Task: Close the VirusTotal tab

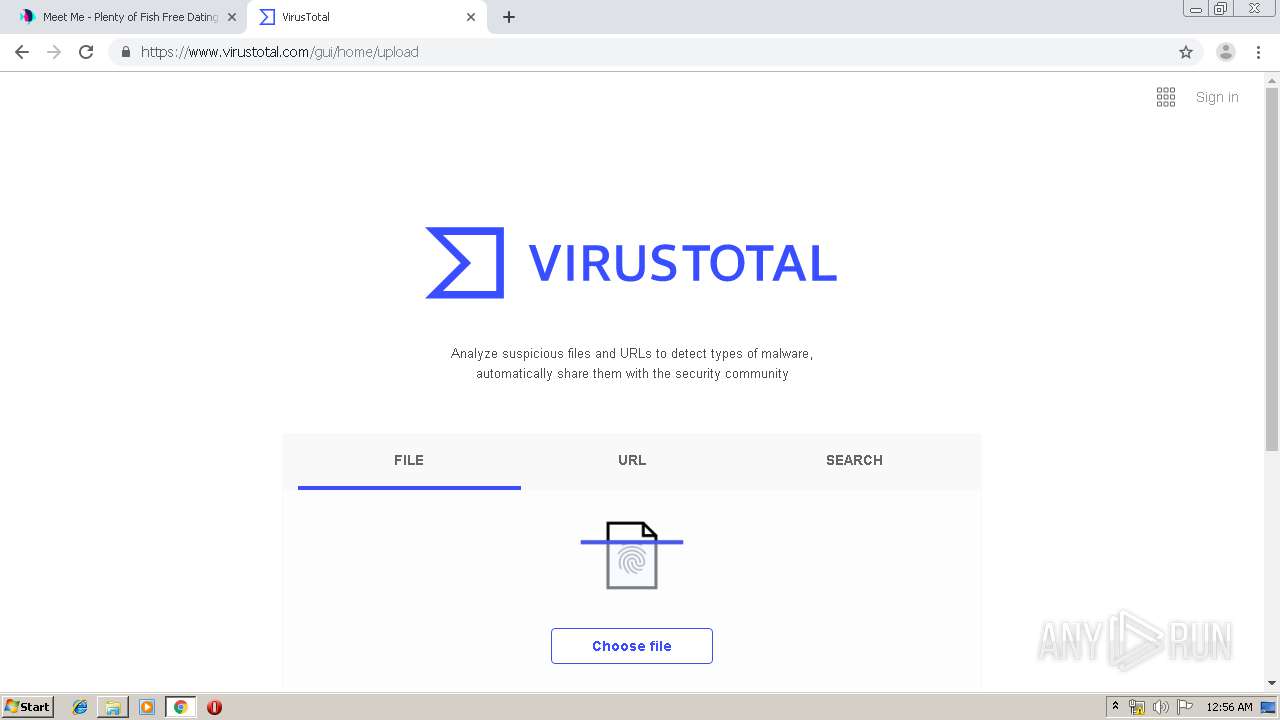Action: 471,17
